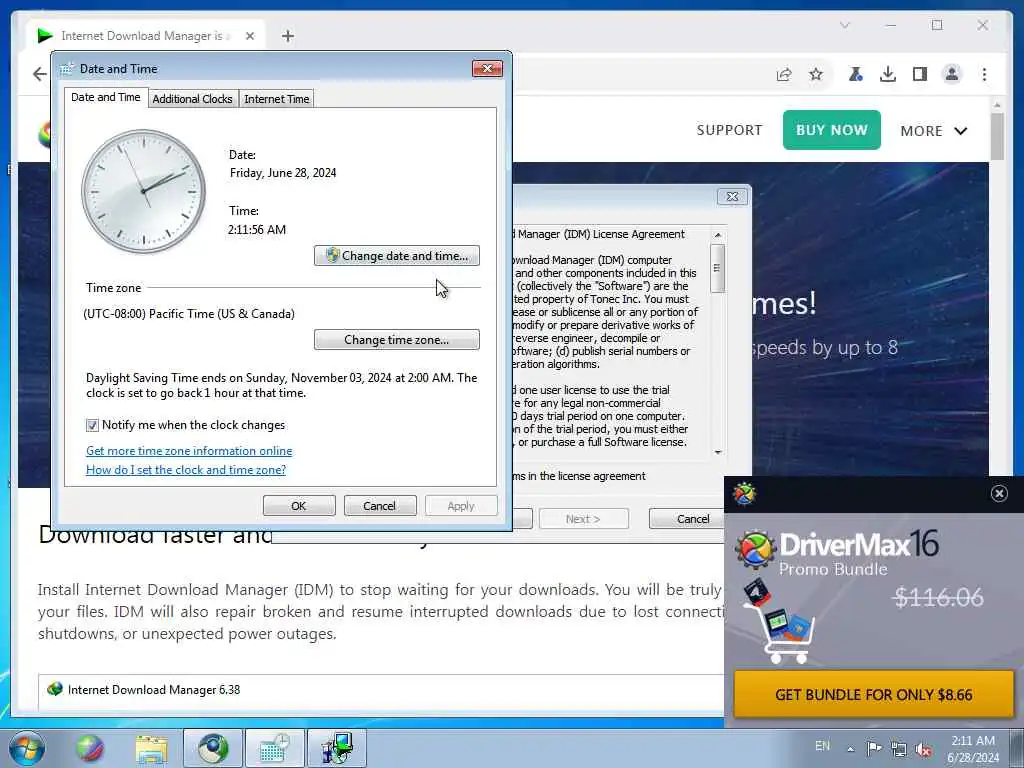
Task: Click scroll-down arrow in license agreement box
Action: click(718, 452)
